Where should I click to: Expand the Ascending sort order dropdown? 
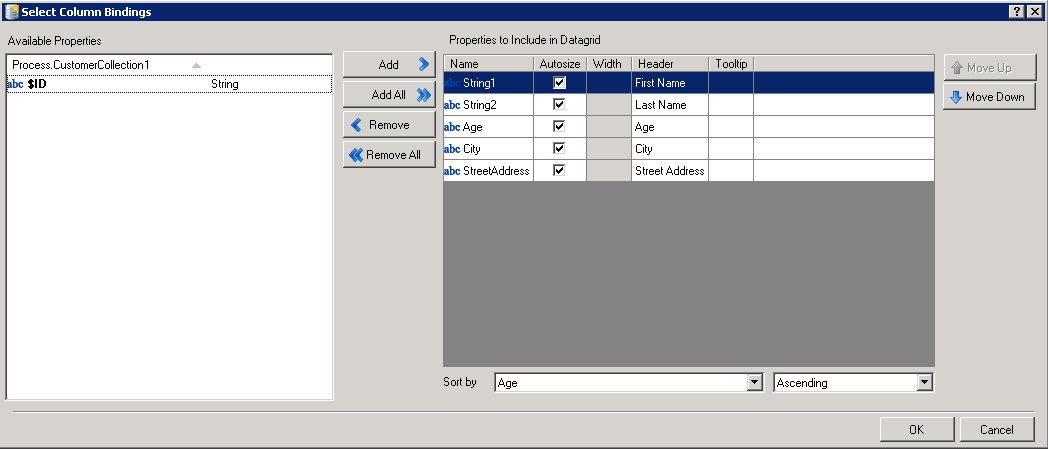tap(925, 383)
